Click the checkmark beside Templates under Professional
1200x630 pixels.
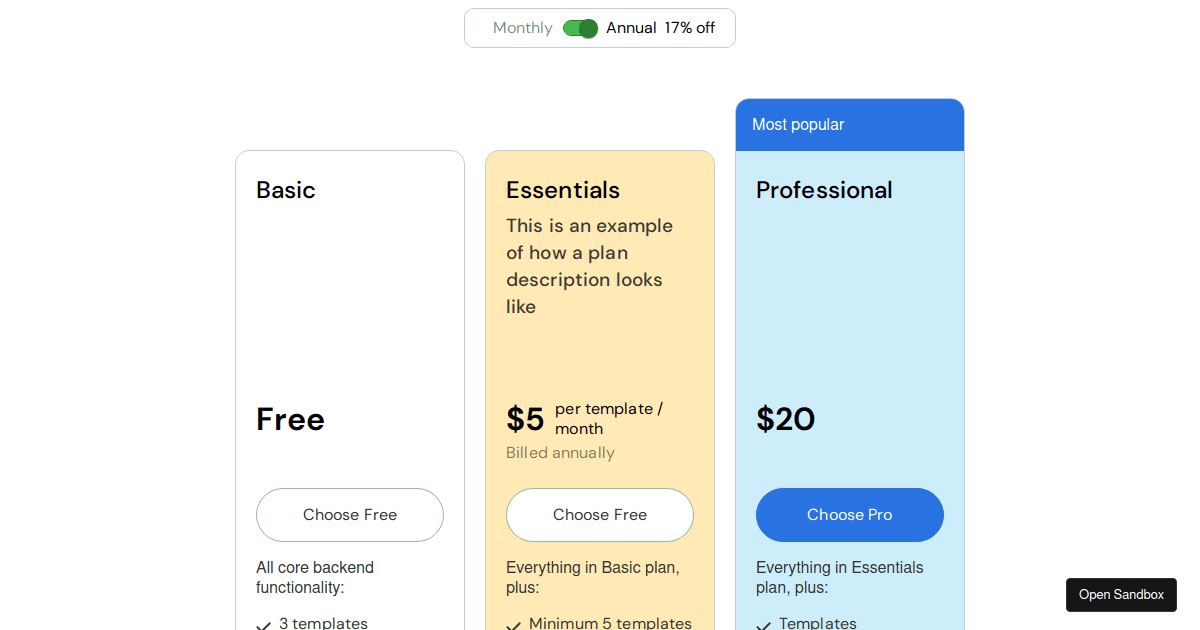[763, 624]
